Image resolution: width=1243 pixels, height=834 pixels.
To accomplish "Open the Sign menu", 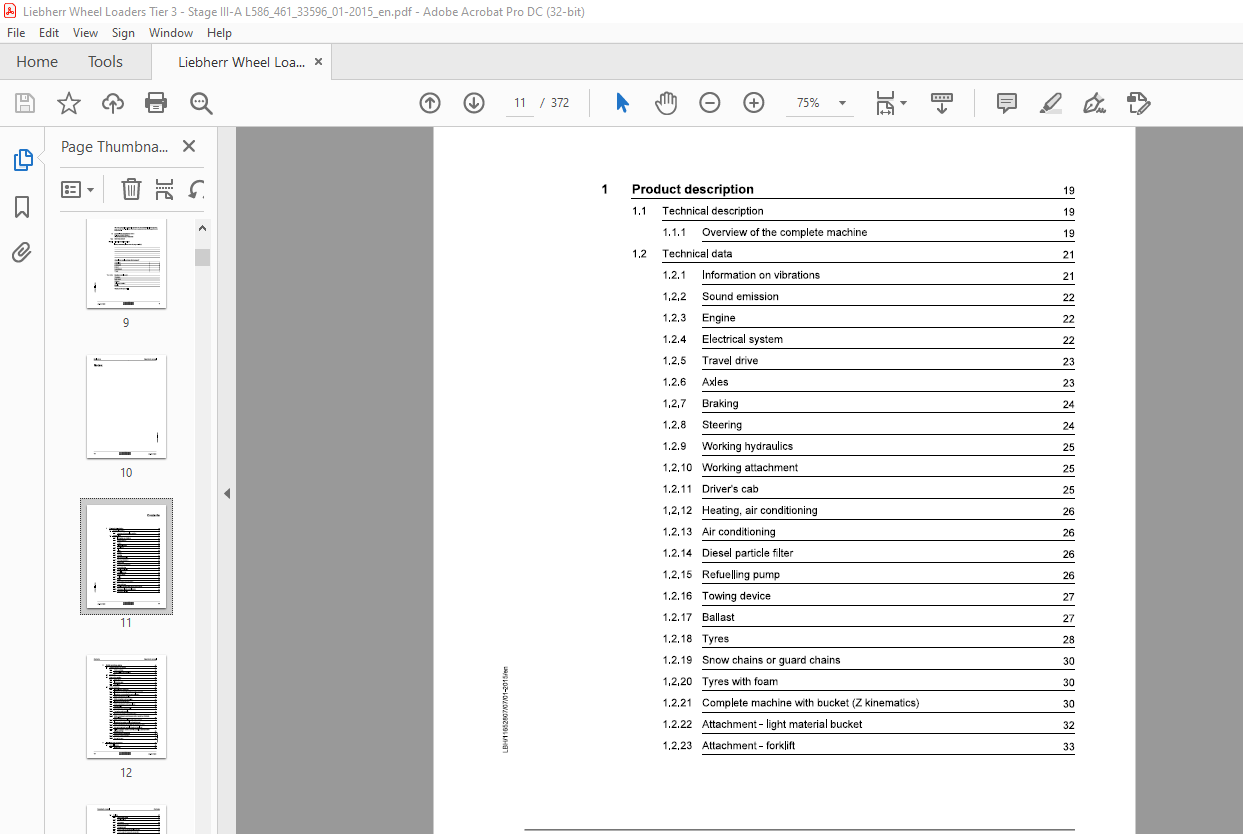I will [x=123, y=33].
